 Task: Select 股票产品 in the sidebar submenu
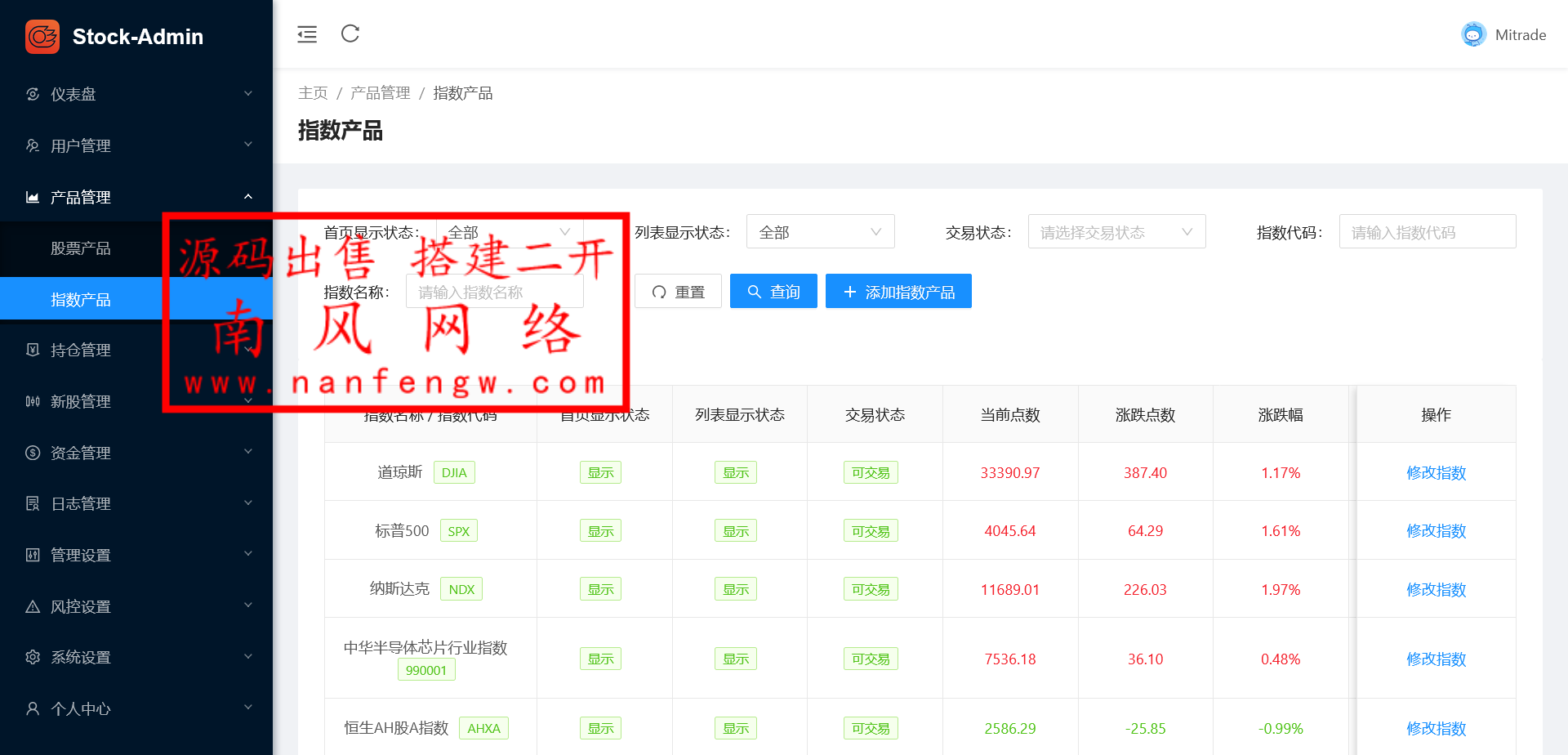pyautogui.click(x=81, y=248)
